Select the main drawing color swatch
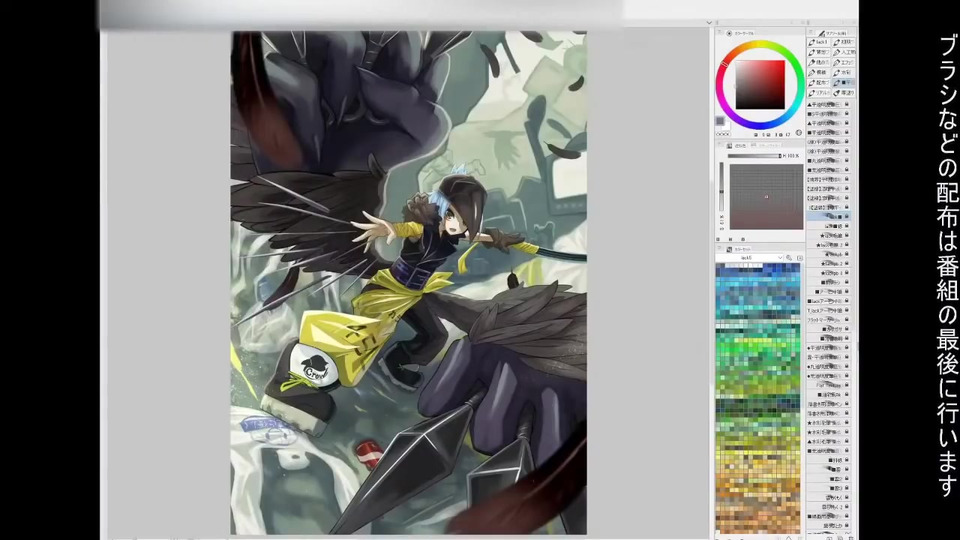 720,120
